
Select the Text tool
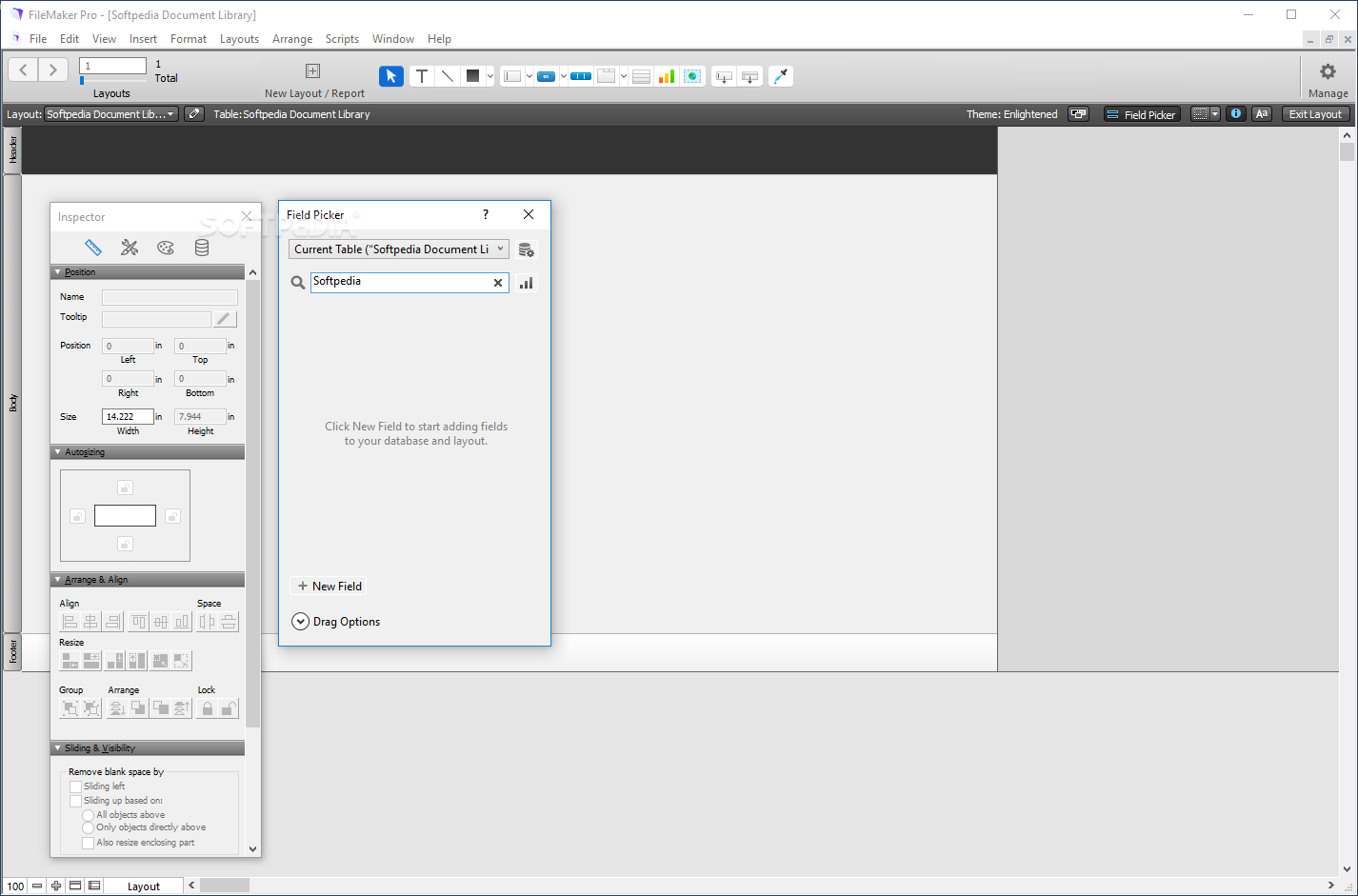422,76
